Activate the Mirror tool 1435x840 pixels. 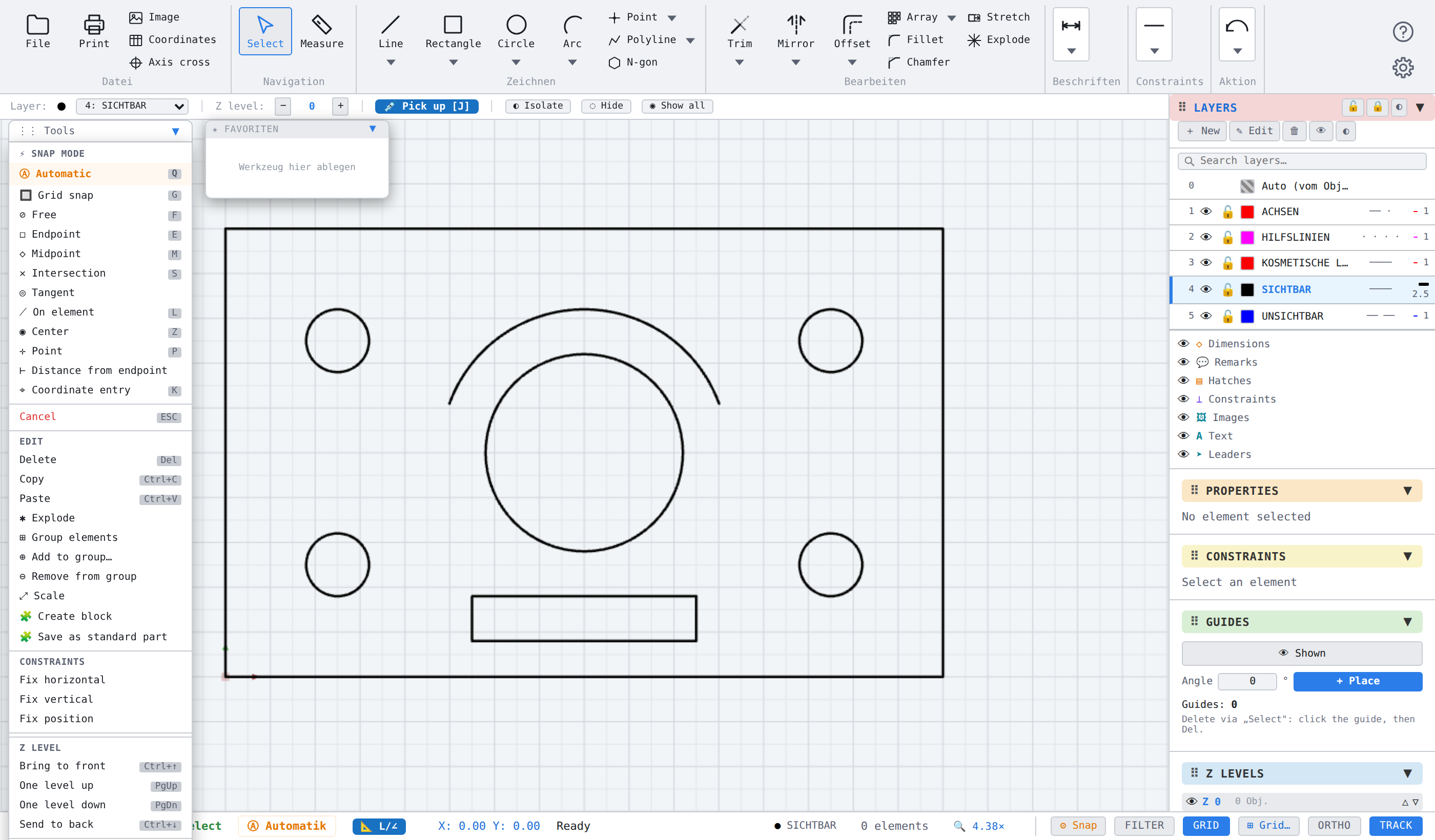795,31
